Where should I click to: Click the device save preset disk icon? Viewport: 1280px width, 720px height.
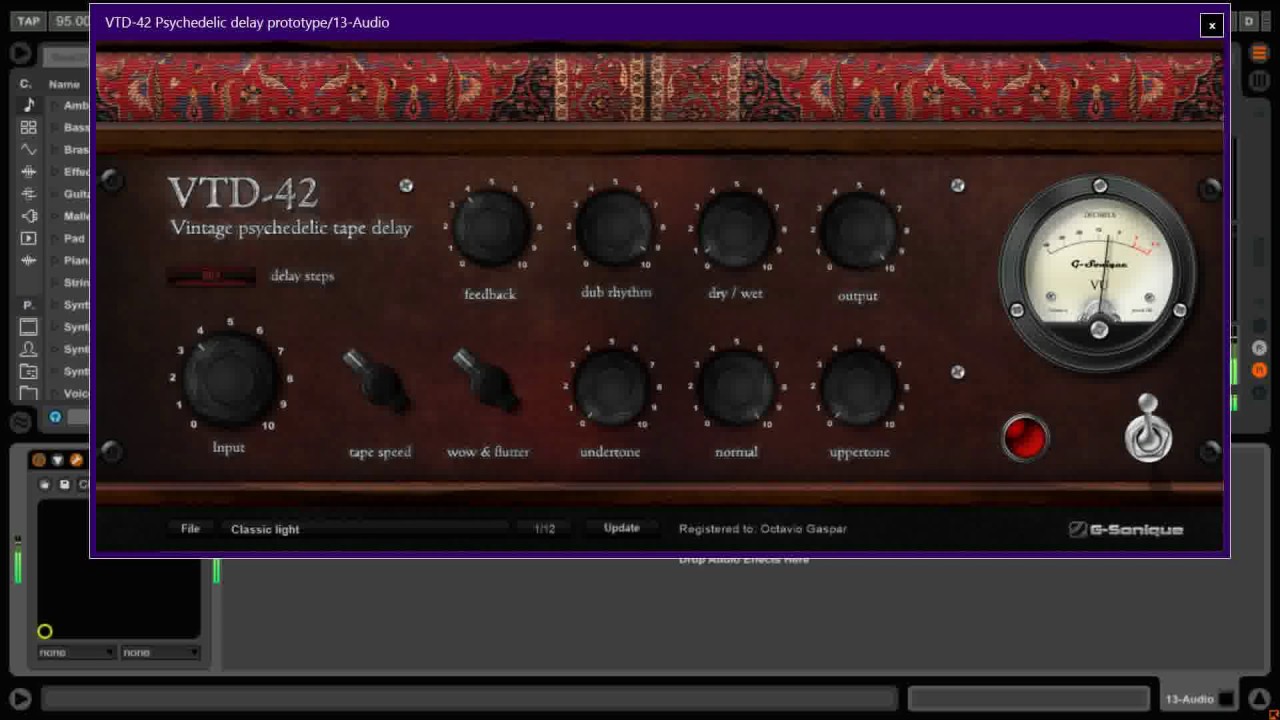(x=65, y=485)
